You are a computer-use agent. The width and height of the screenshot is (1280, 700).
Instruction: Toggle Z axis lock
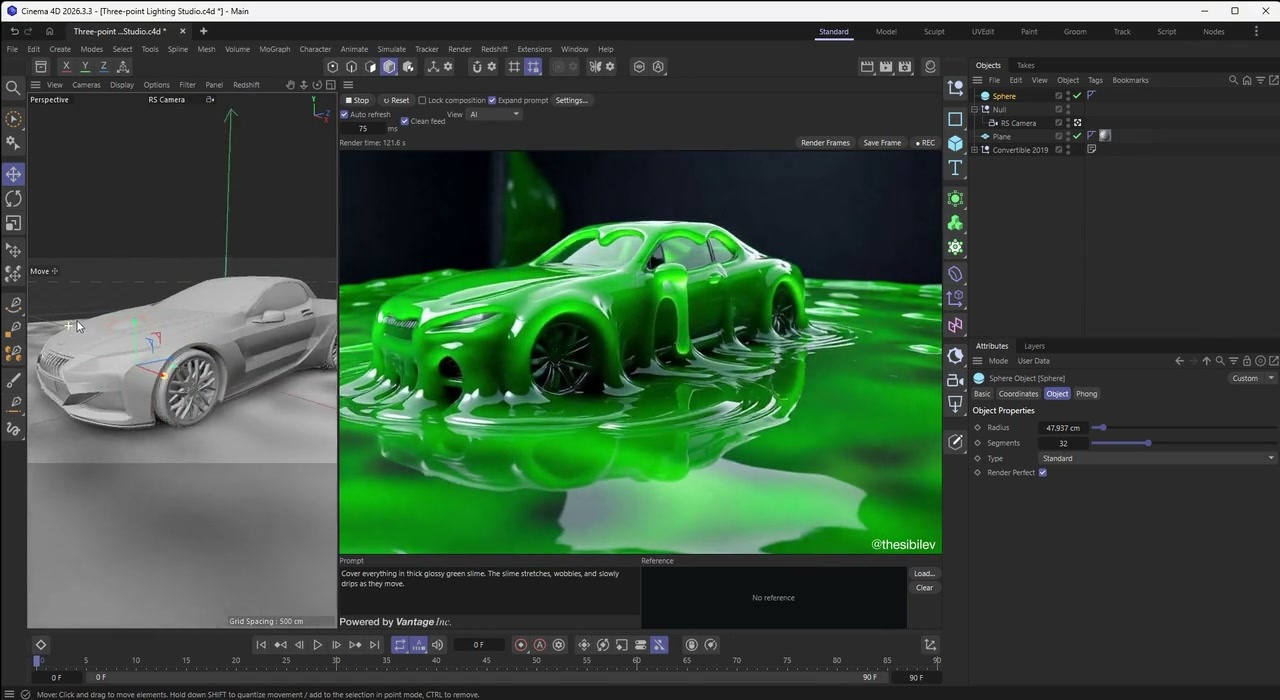[103, 66]
